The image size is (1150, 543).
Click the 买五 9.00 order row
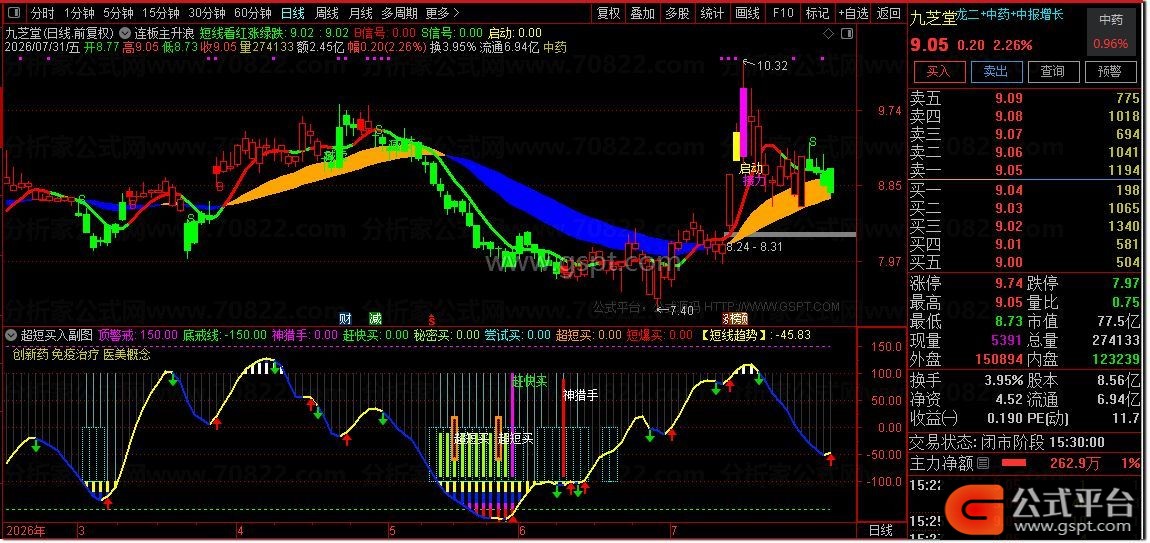(x=1027, y=263)
